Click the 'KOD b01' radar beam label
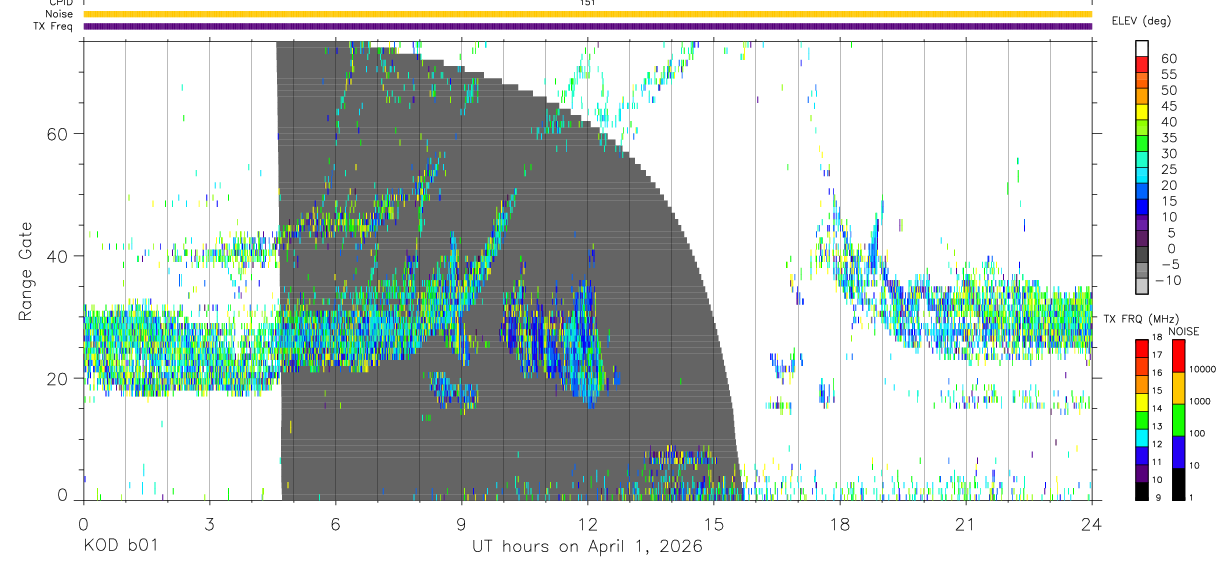Image resolution: width=1228 pixels, height=567 pixels. pos(120,547)
